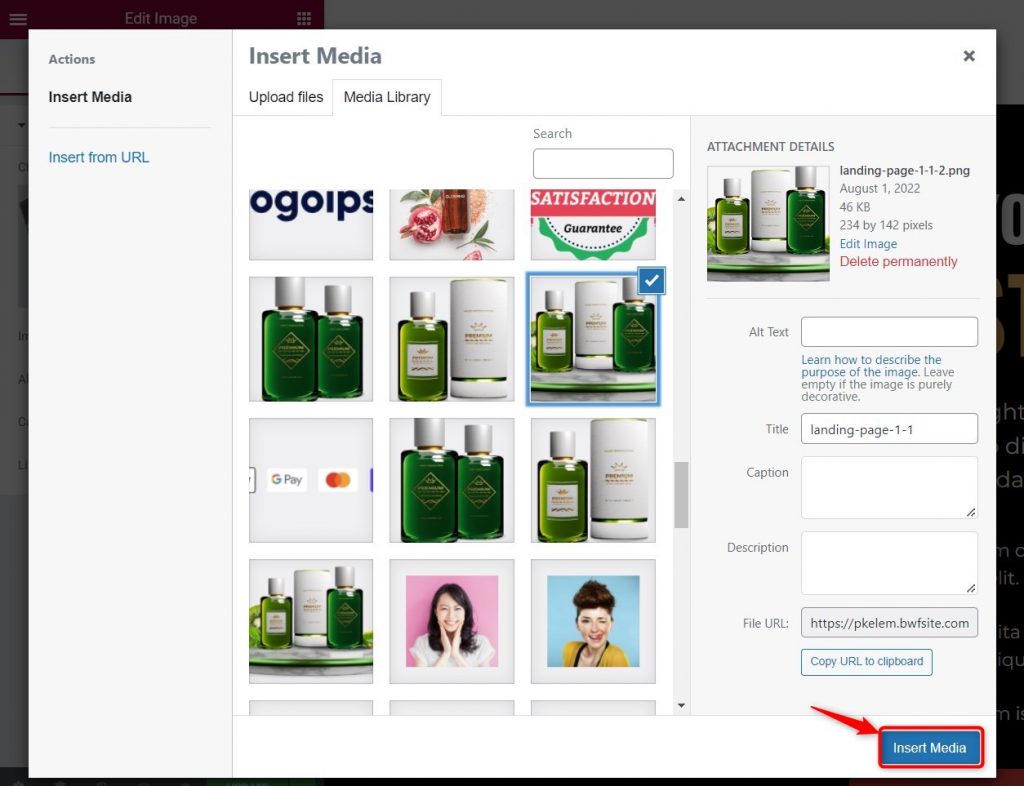Copy URL to clipboard button
Image resolution: width=1024 pixels, height=786 pixels.
(x=867, y=662)
